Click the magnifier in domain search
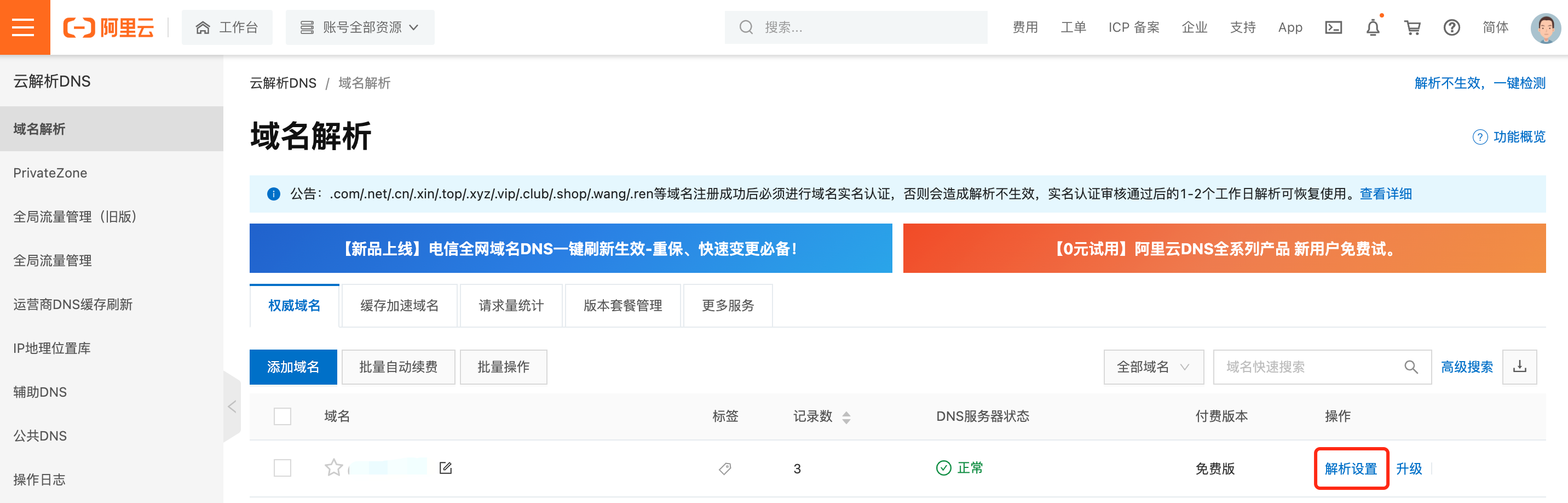Screen dimensions: 1568x503 (x=1410, y=367)
